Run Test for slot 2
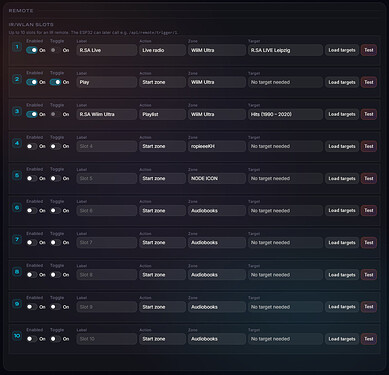Screen dimensions: 389x375 [x=369, y=82]
